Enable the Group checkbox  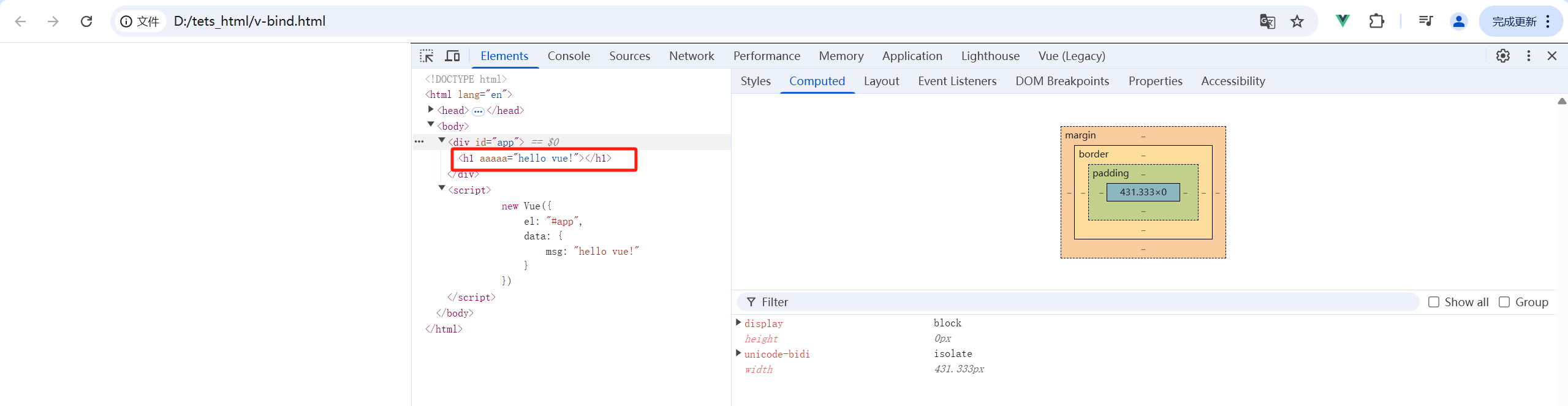click(1504, 302)
